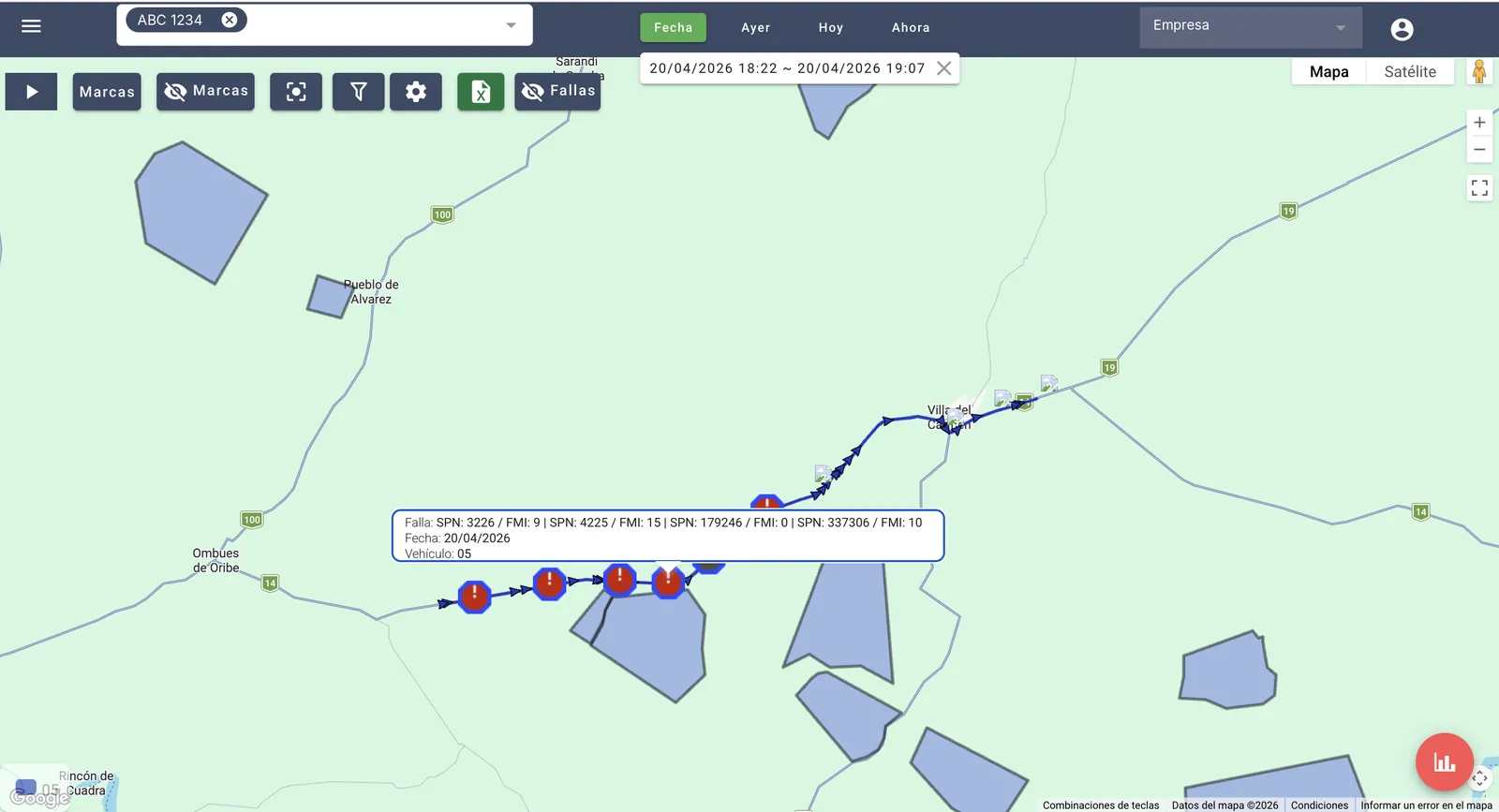Screen dimensions: 1499x812
Task: Open the hamburger navigation menu
Action: [31, 26]
